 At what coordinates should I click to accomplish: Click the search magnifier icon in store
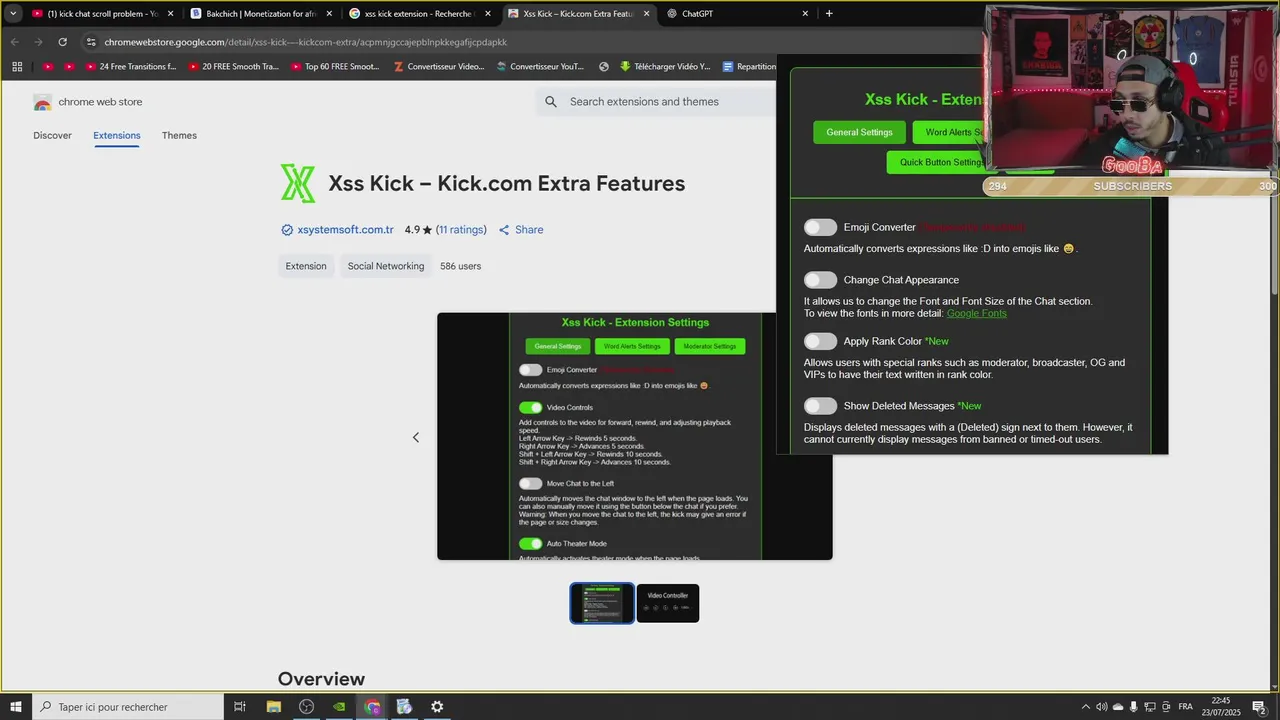tap(551, 101)
